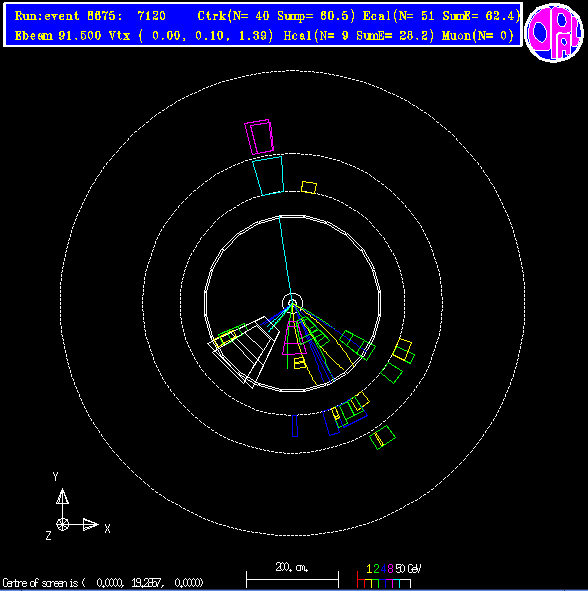588x591 pixels.
Task: Click the Ebeam 91.500 value in the header
Action: pos(58,36)
